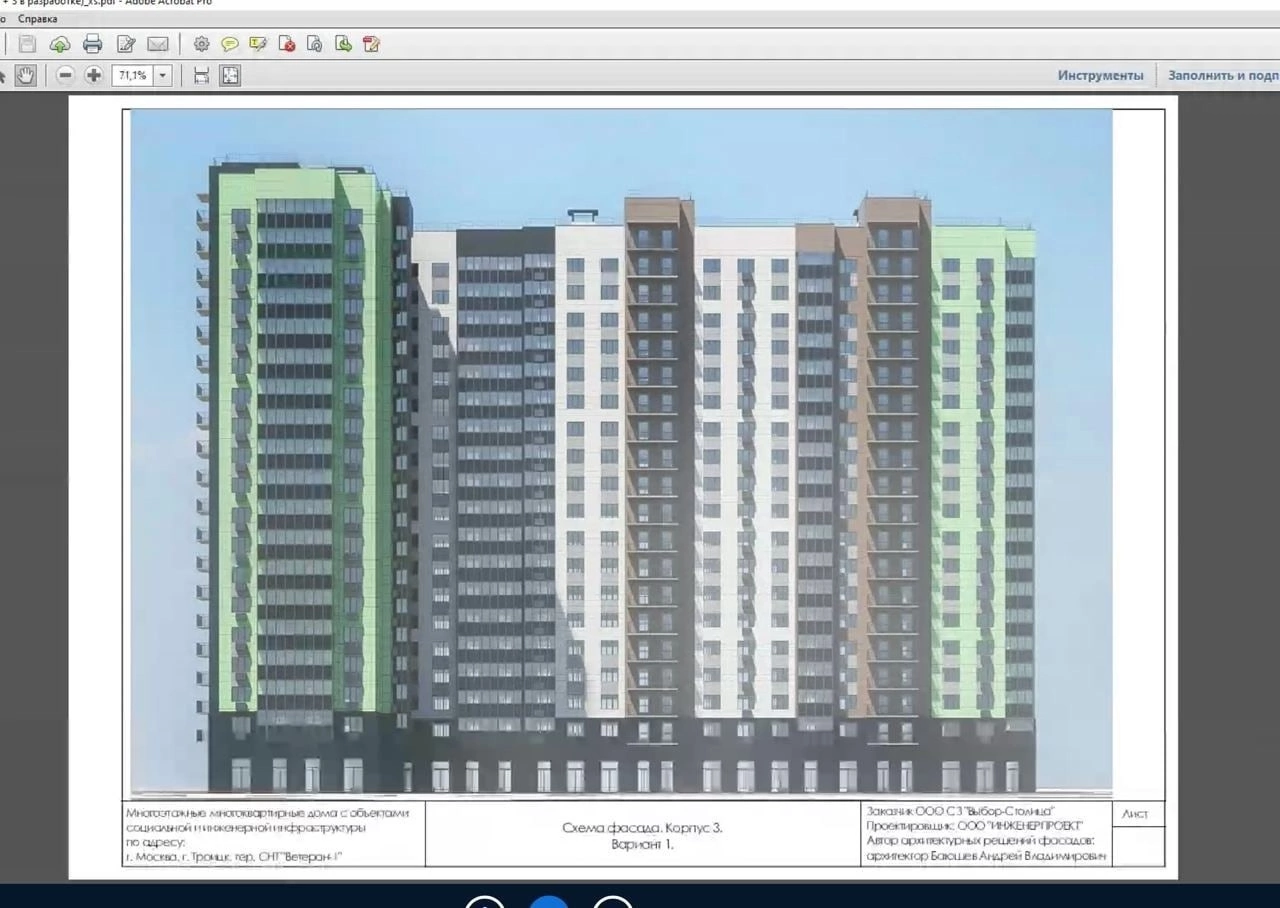1280x908 pixels.
Task: Click the text 'Вариант 1.'
Action: coord(642,845)
